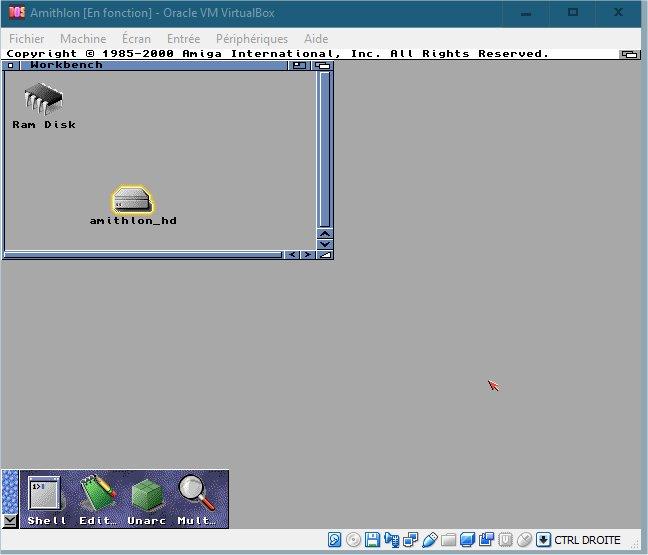Open the Périphériques menu
Screen dimensions: 648x555
pos(252,39)
